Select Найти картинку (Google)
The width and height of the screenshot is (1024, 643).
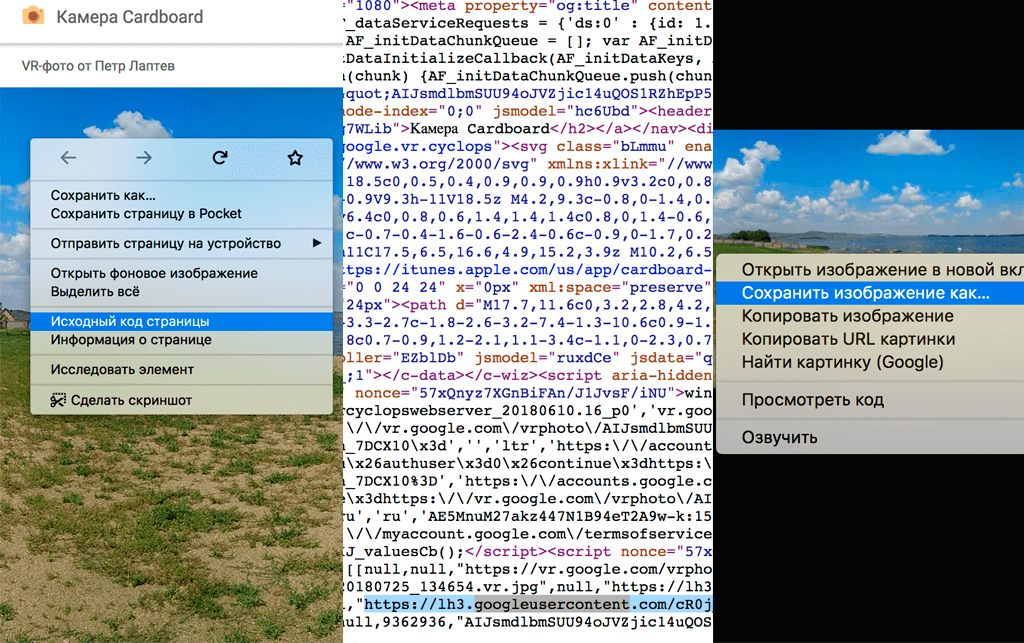pos(842,362)
